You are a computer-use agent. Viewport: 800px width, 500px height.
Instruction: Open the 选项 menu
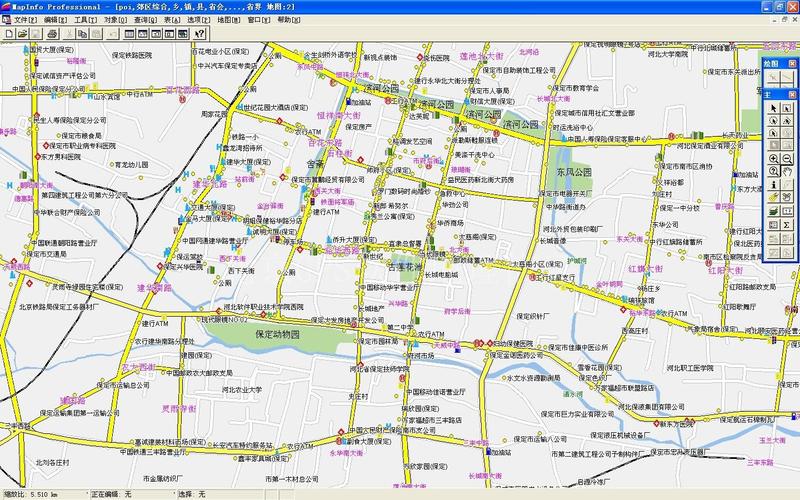198,20
